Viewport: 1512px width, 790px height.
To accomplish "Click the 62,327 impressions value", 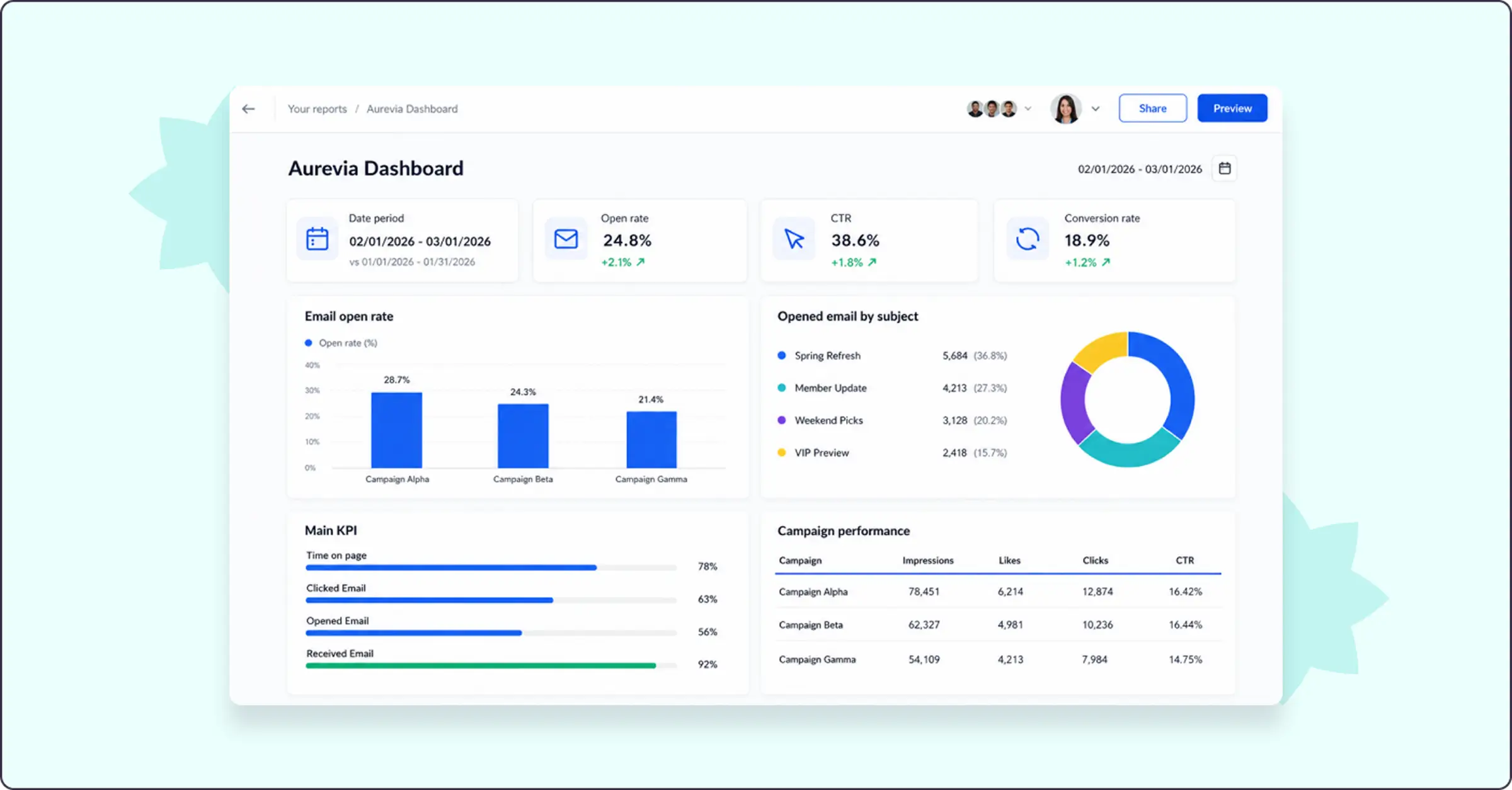I will (924, 625).
